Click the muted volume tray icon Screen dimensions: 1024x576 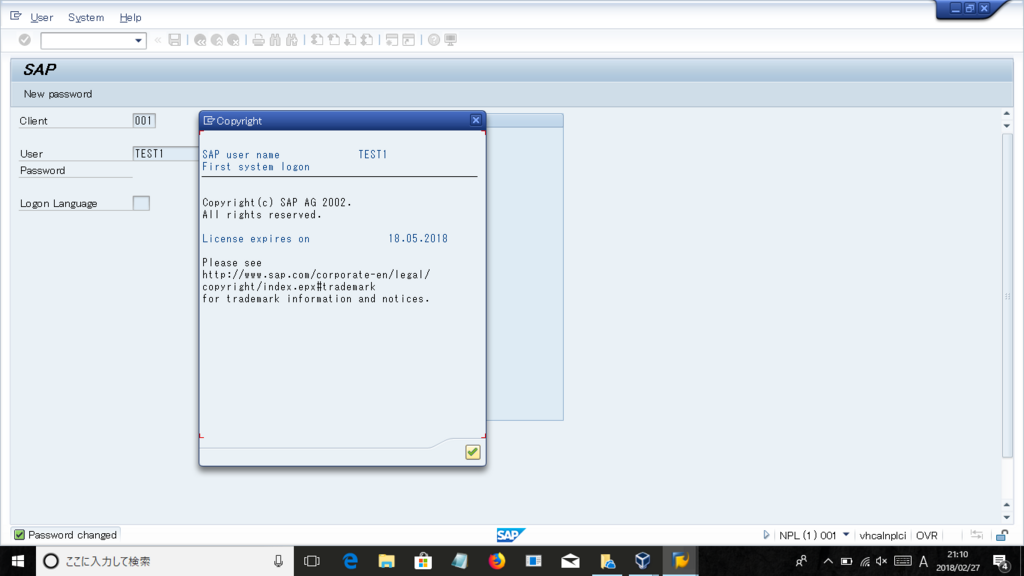click(x=882, y=561)
